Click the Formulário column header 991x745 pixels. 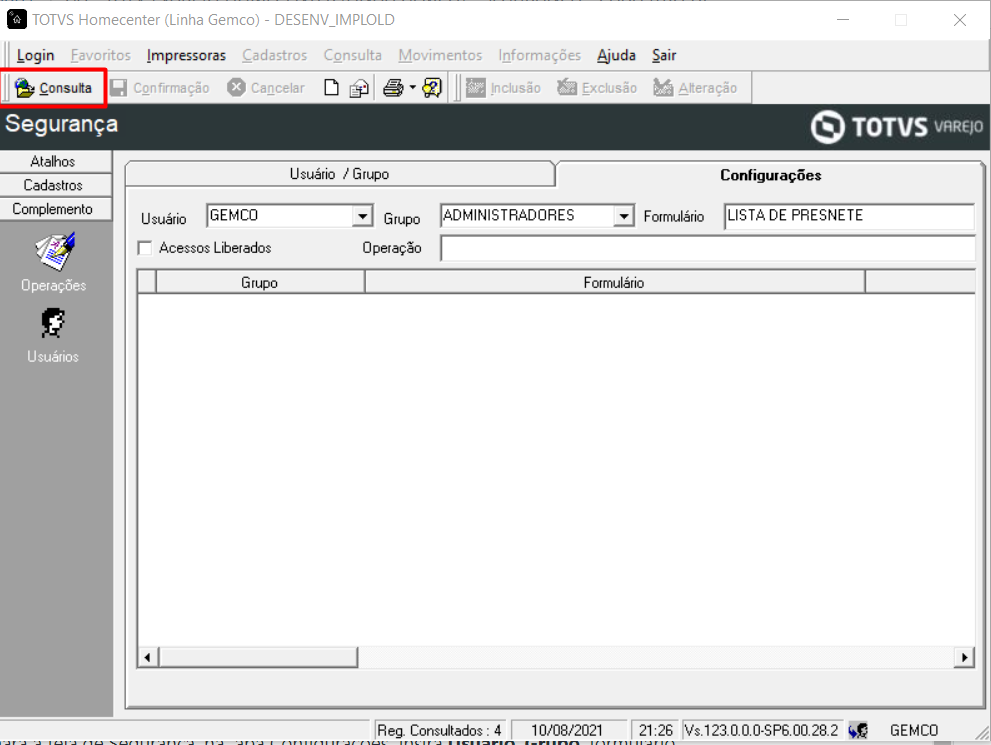point(614,282)
